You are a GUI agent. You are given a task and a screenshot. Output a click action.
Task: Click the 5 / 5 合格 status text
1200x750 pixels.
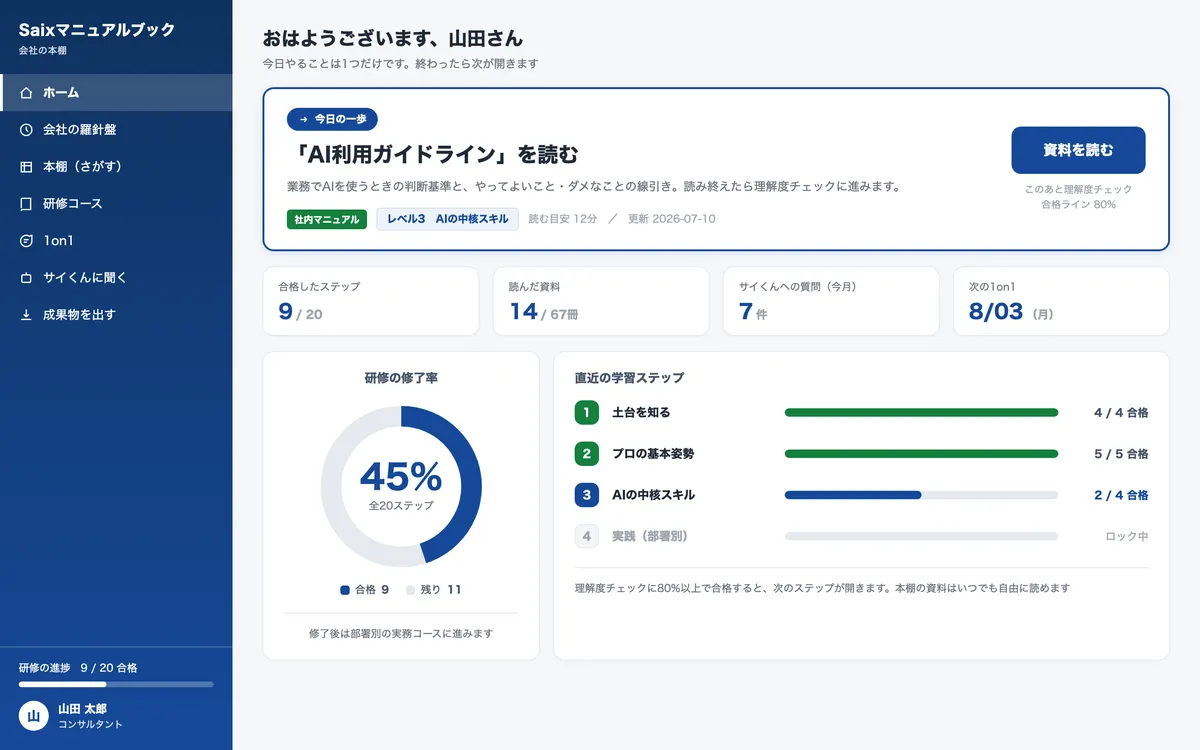pyautogui.click(x=1121, y=454)
